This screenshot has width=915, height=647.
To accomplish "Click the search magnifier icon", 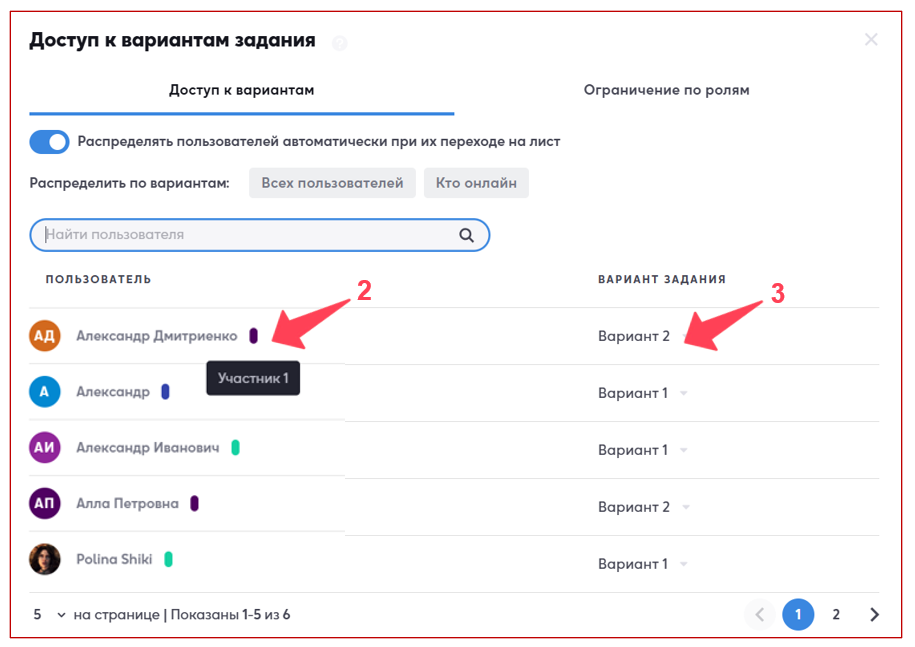I will [x=466, y=235].
